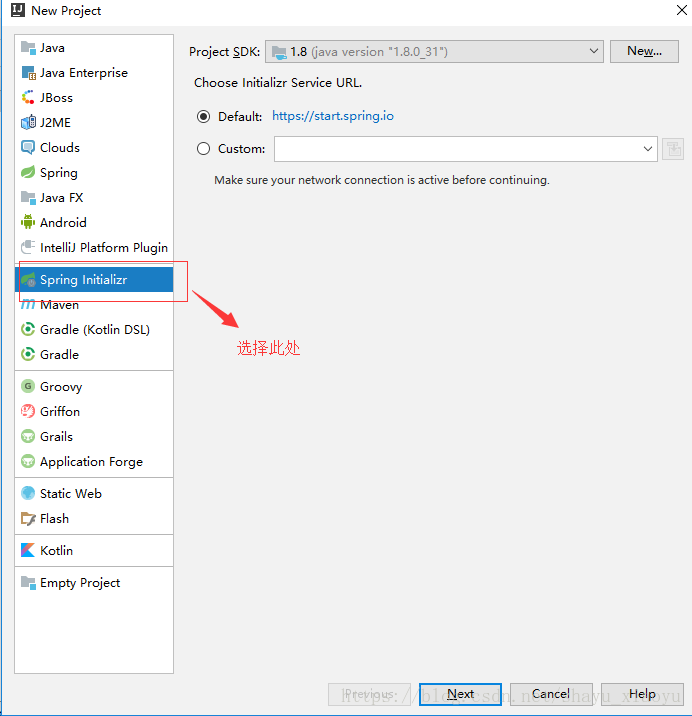Image resolution: width=692 pixels, height=716 pixels.
Task: Pick Gradle (Kotlin DSL) project type
Action: [x=94, y=329]
